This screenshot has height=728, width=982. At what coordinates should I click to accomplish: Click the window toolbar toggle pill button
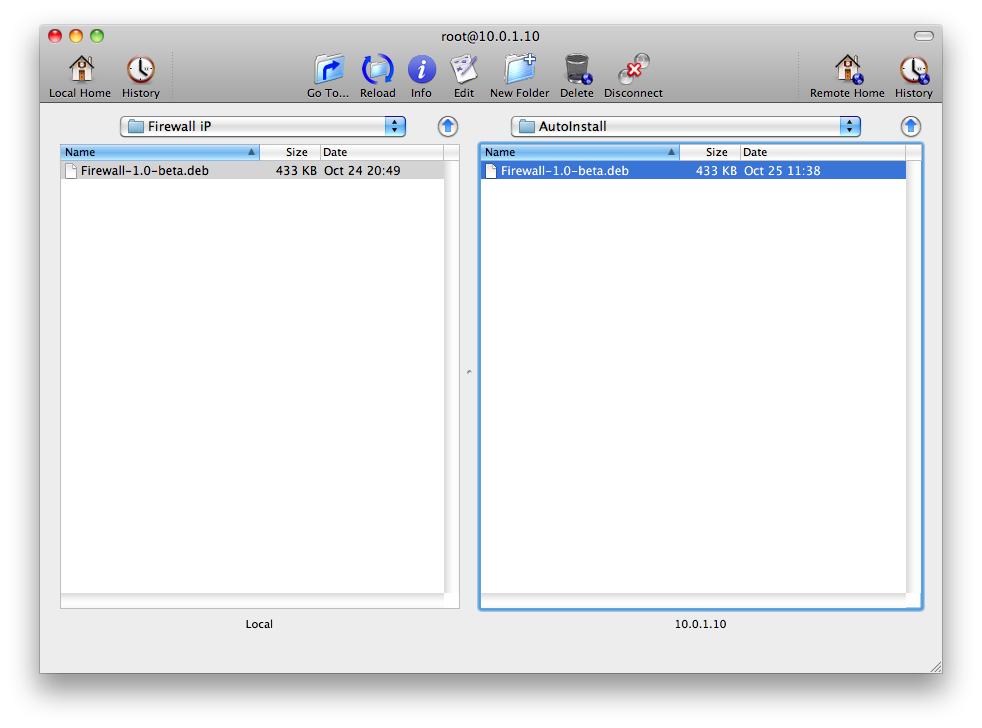[923, 36]
